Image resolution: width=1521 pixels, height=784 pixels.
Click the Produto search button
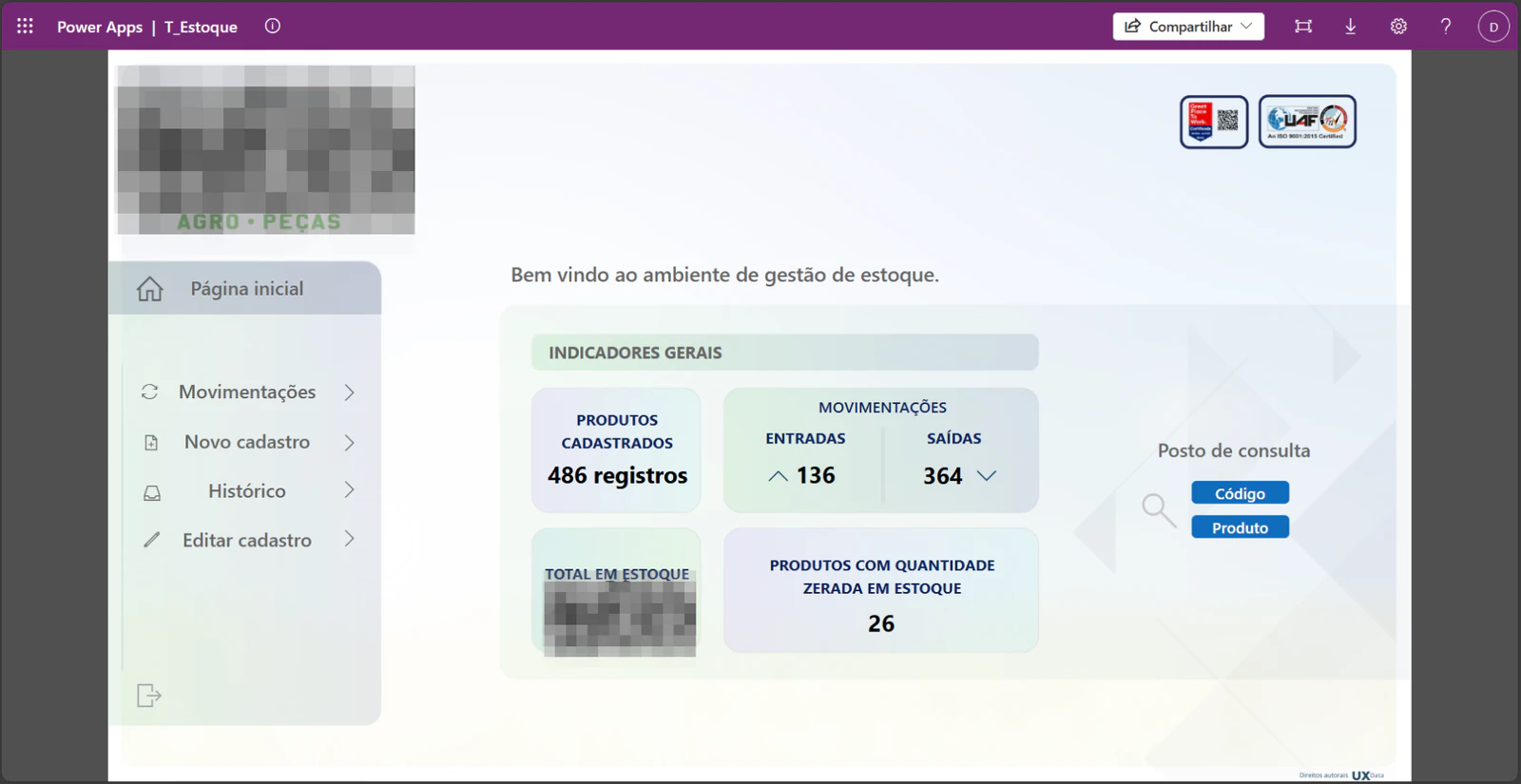[1240, 527]
